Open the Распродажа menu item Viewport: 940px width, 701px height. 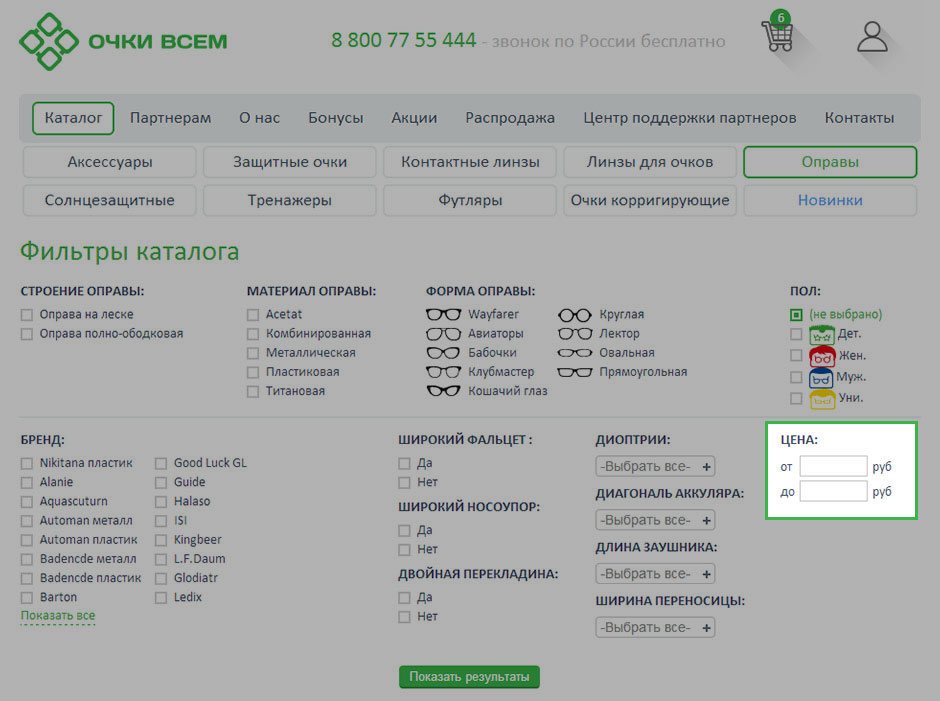pyautogui.click(x=509, y=118)
